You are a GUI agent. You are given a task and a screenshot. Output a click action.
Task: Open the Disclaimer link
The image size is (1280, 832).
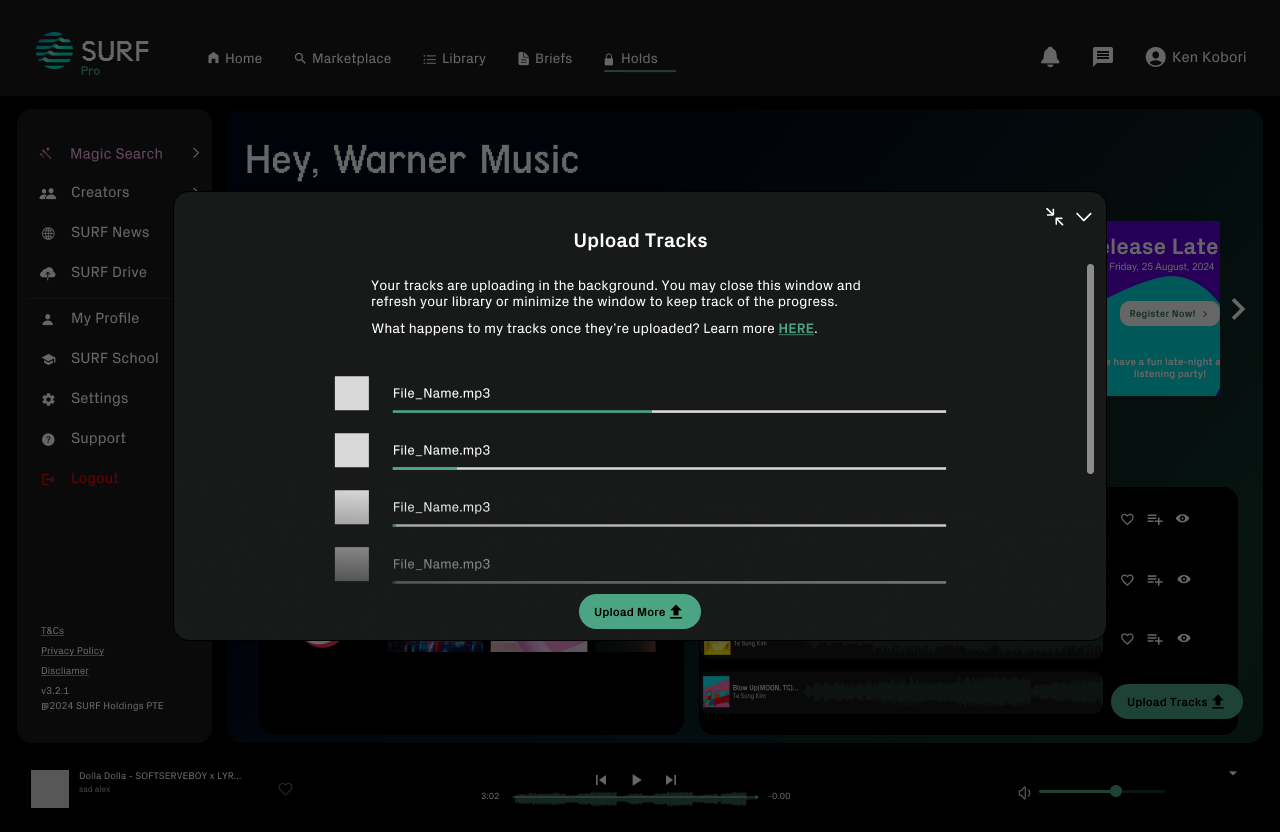point(65,671)
